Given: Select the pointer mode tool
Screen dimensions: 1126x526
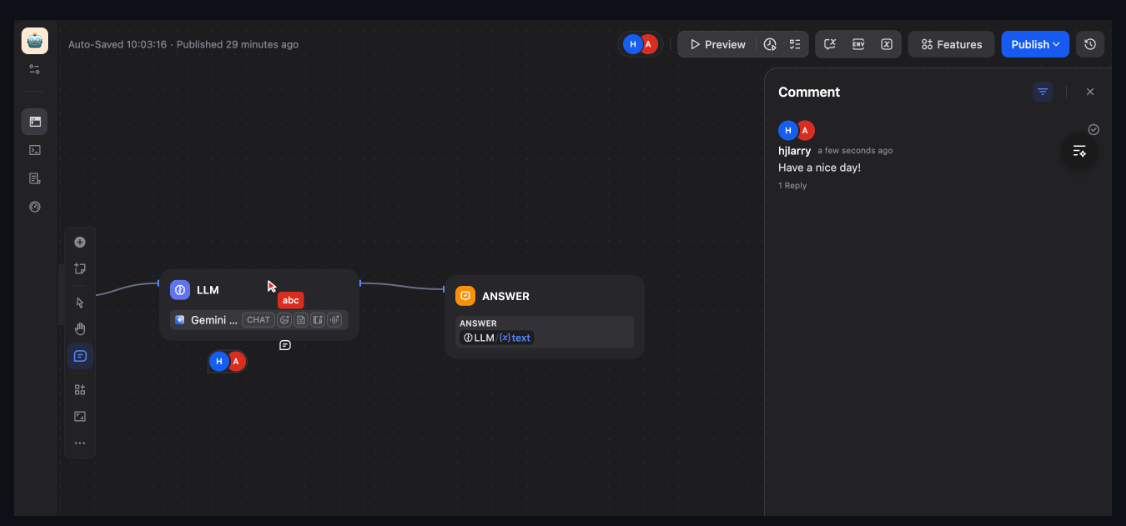Looking at the screenshot, I should pos(80,302).
